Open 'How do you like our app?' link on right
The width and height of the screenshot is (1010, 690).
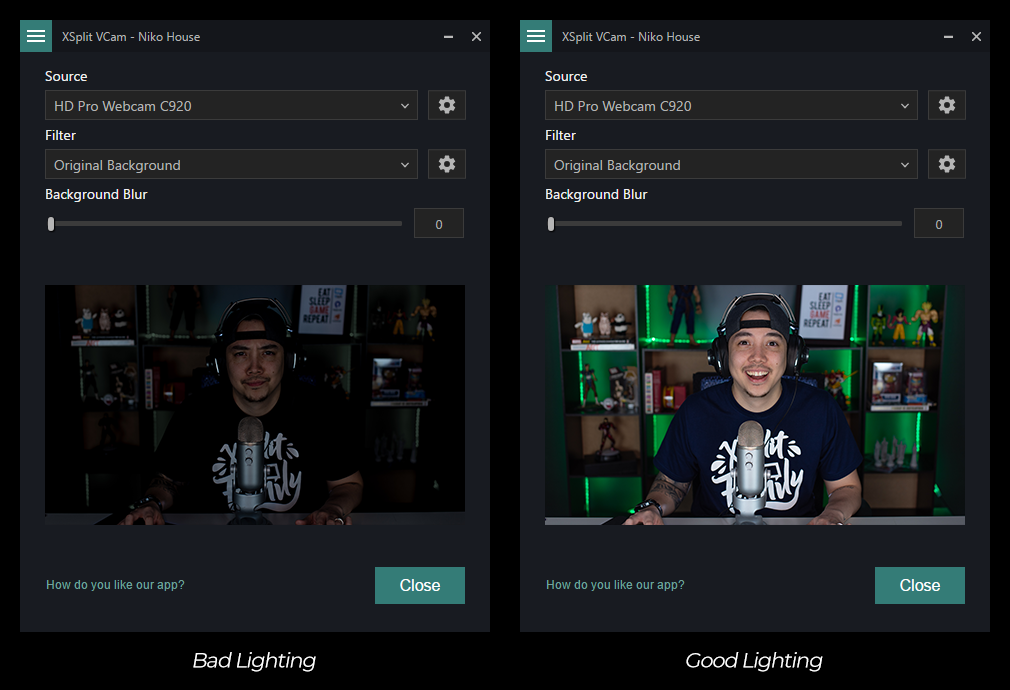coord(615,585)
